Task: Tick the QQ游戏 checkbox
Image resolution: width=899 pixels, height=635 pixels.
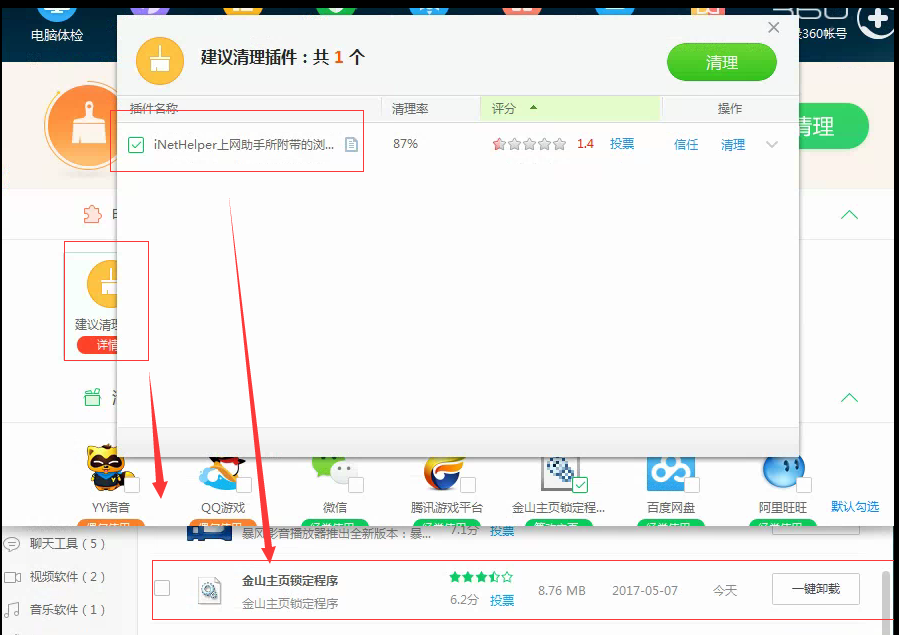Action: pos(244,485)
